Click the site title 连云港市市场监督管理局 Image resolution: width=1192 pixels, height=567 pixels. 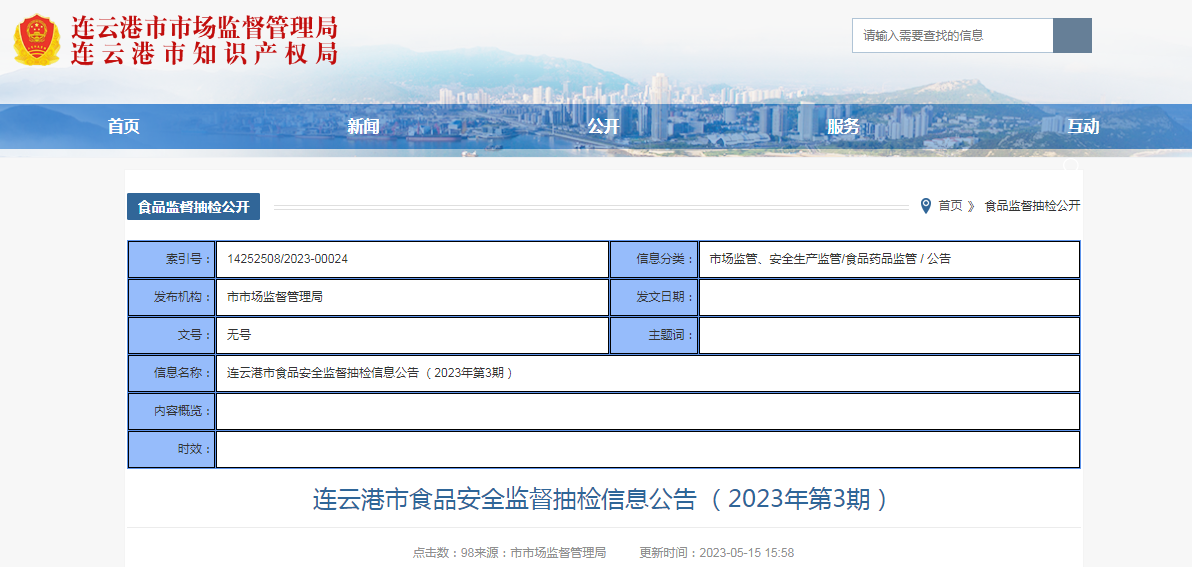(204, 28)
